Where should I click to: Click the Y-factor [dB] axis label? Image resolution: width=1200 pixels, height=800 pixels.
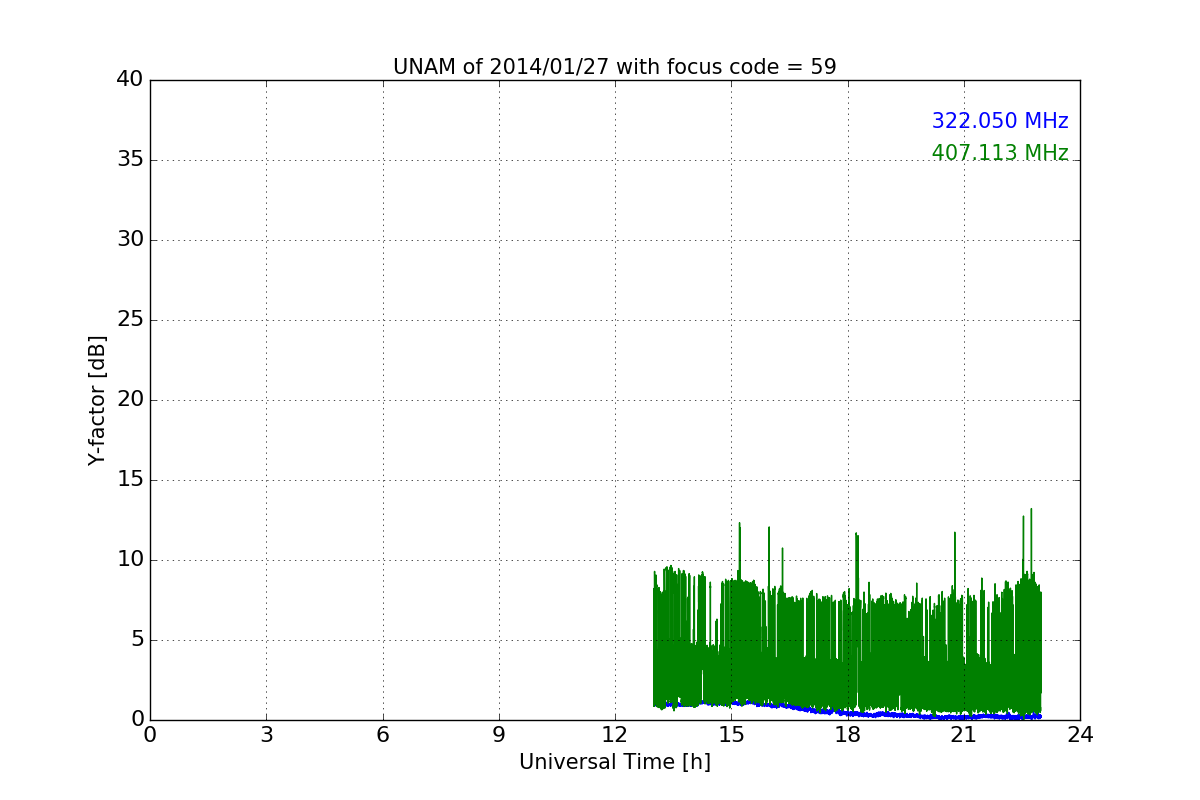coord(97,400)
